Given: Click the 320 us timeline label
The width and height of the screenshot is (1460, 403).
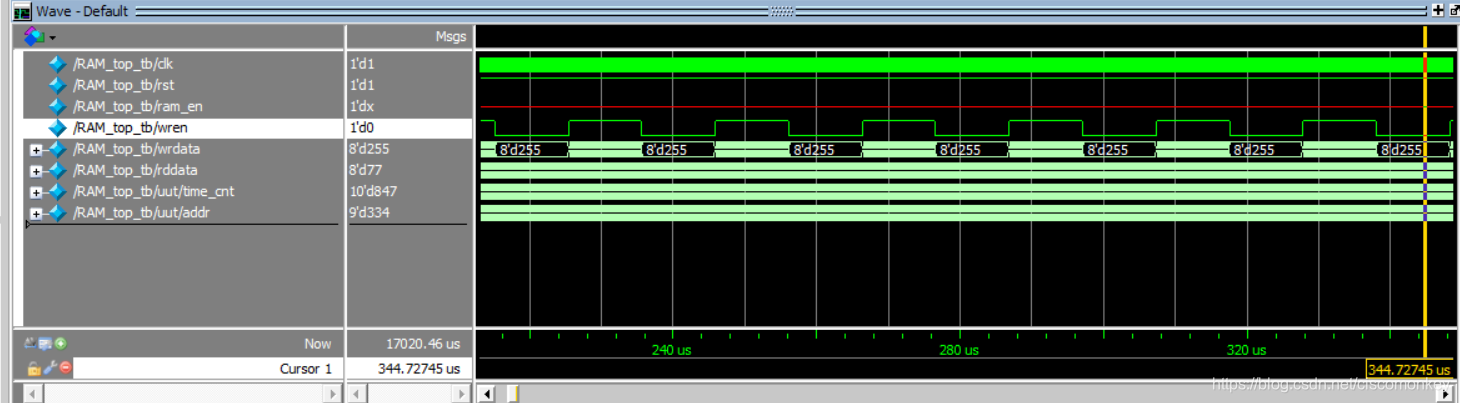Looking at the screenshot, I should click(1246, 351).
